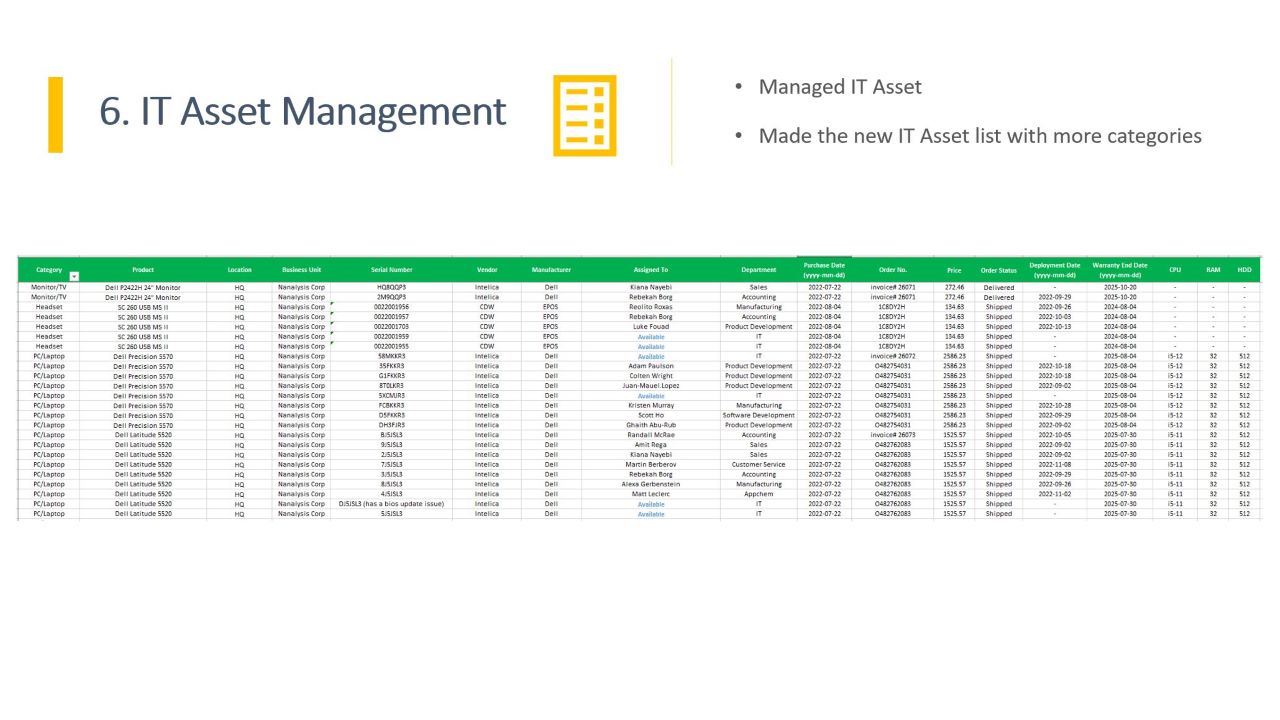This screenshot has height=720, width=1280.
Task: Select assigned name 'Luke Fouad'
Action: coord(651,326)
